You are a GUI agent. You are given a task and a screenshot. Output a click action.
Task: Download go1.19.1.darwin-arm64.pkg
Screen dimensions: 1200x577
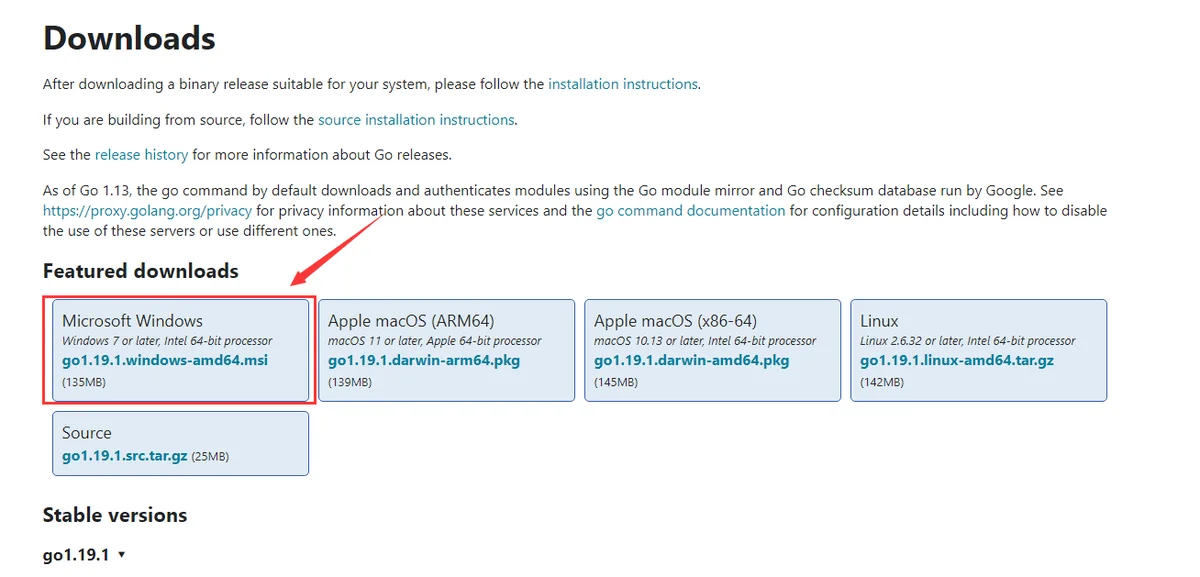[424, 360]
